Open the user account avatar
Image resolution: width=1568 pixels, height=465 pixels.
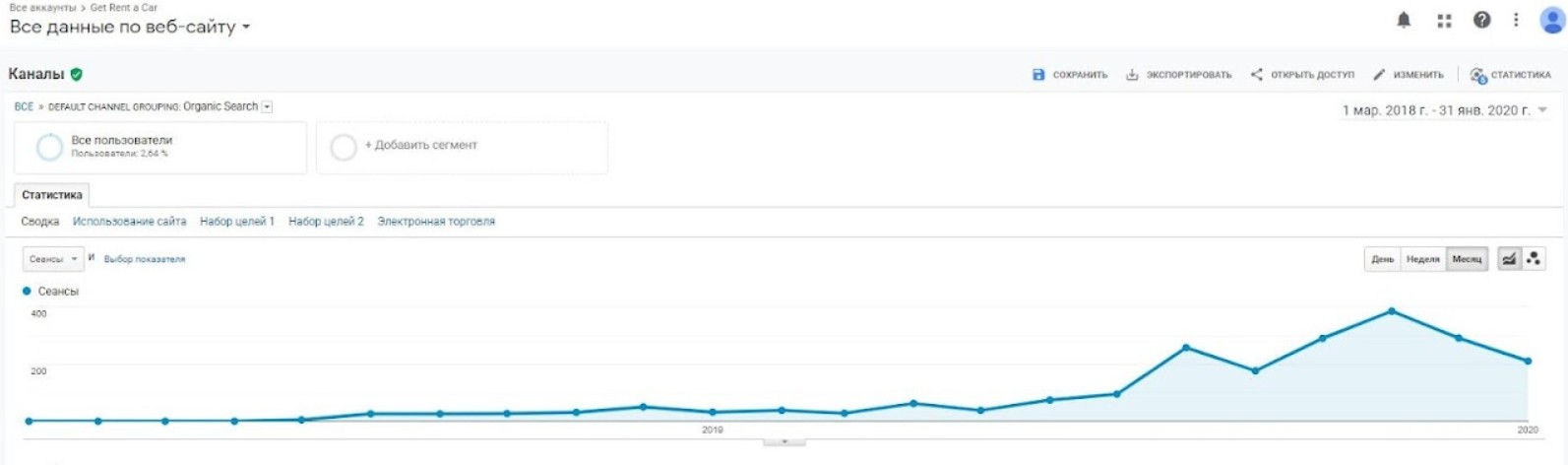click(x=1551, y=20)
